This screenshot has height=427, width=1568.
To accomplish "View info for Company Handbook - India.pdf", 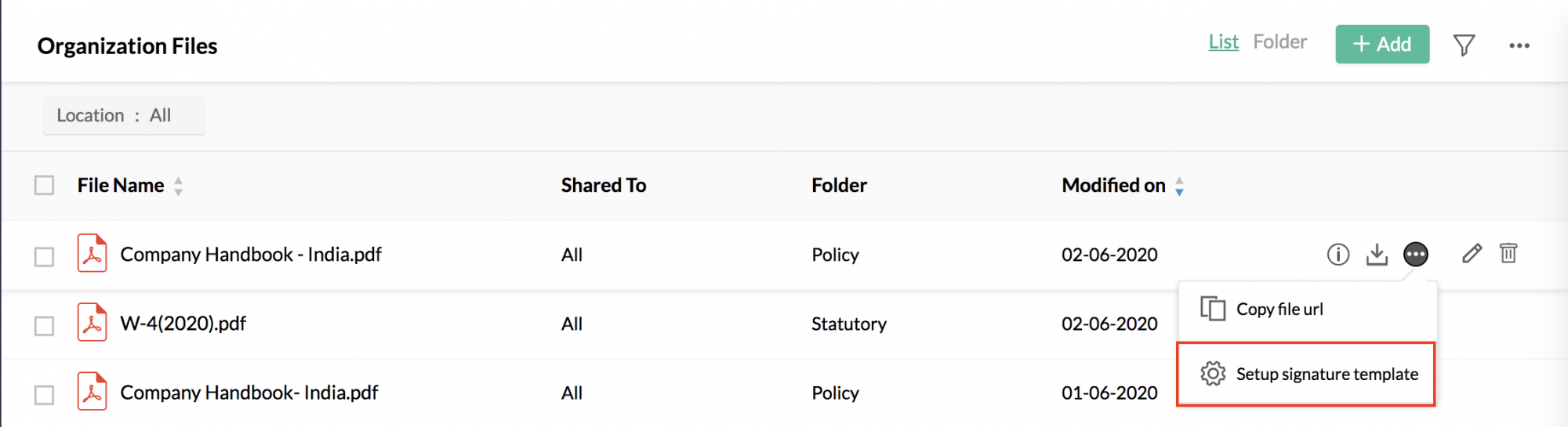I will (x=1338, y=255).
